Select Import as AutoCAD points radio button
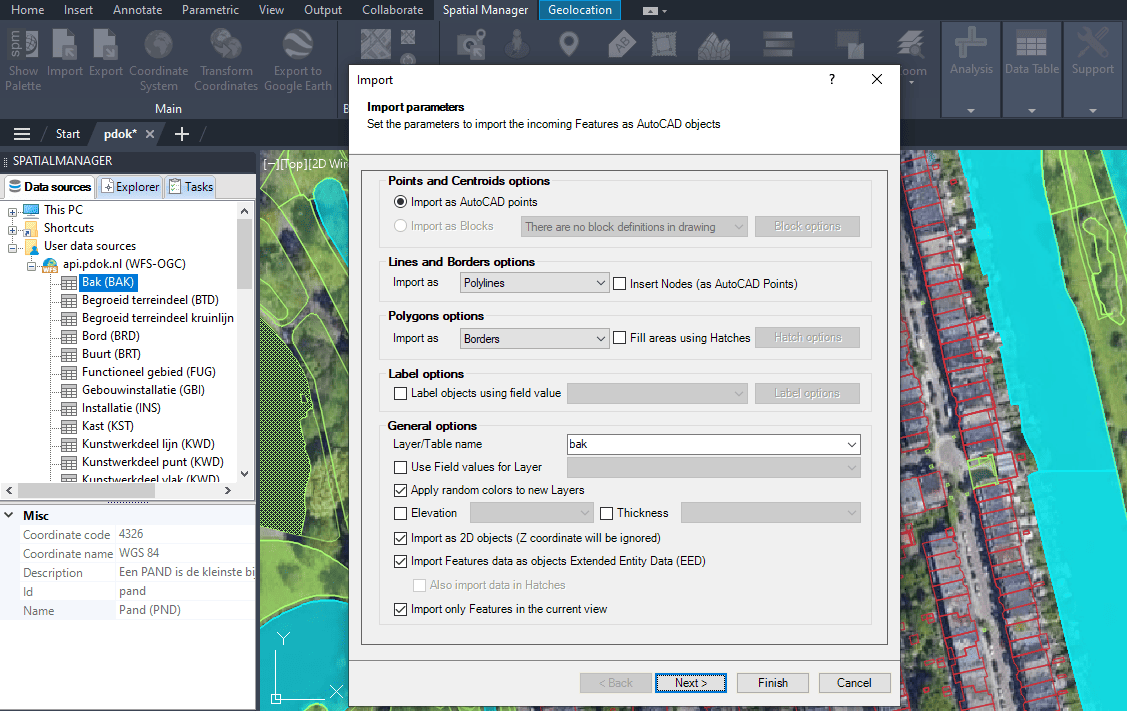This screenshot has width=1127, height=711. [x=400, y=202]
